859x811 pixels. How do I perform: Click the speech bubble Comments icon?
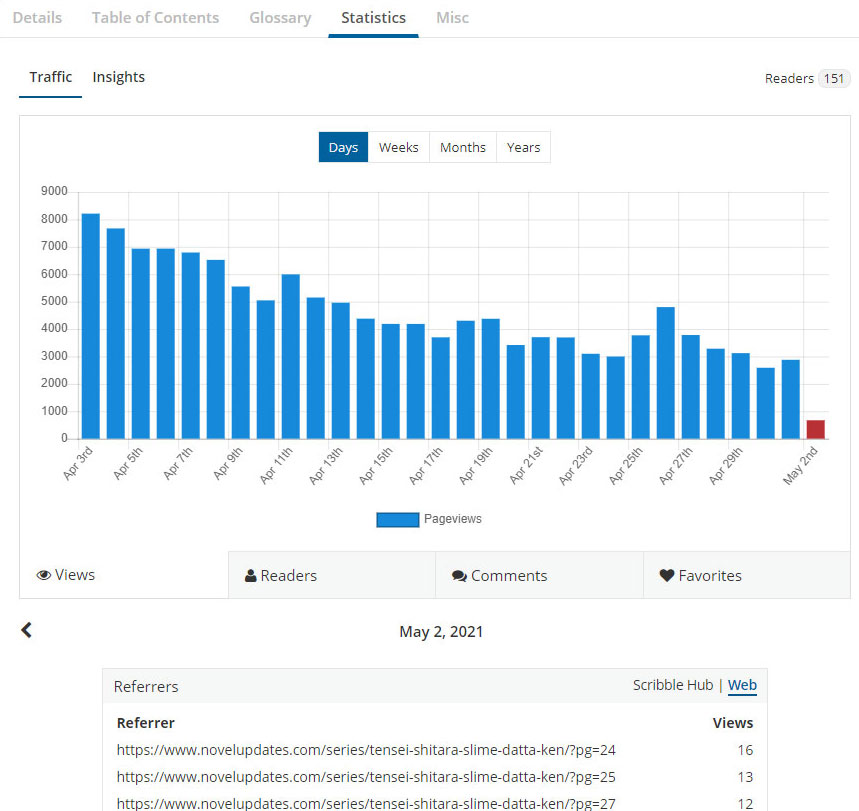pos(459,576)
